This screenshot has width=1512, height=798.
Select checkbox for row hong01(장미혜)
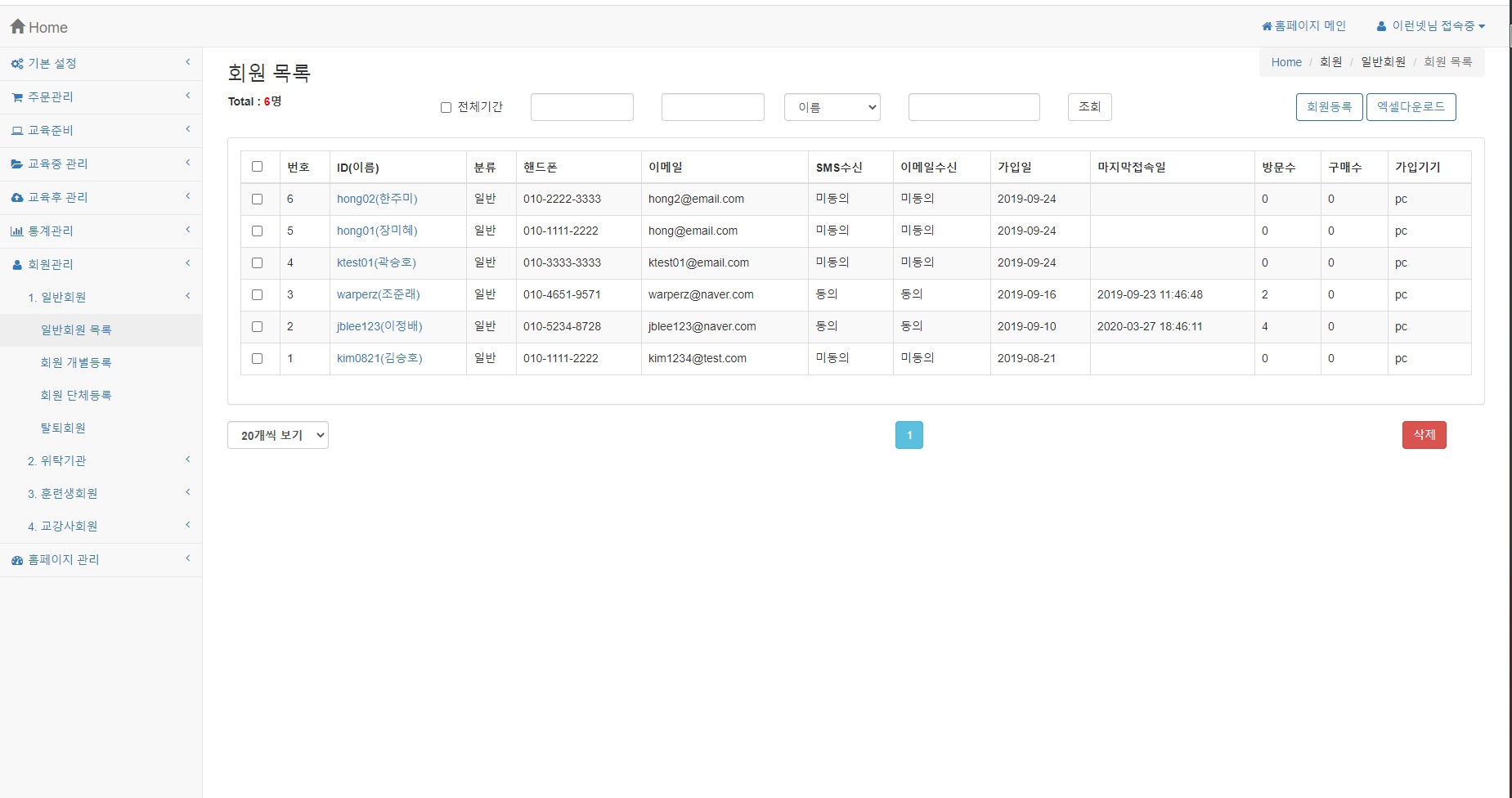click(257, 231)
